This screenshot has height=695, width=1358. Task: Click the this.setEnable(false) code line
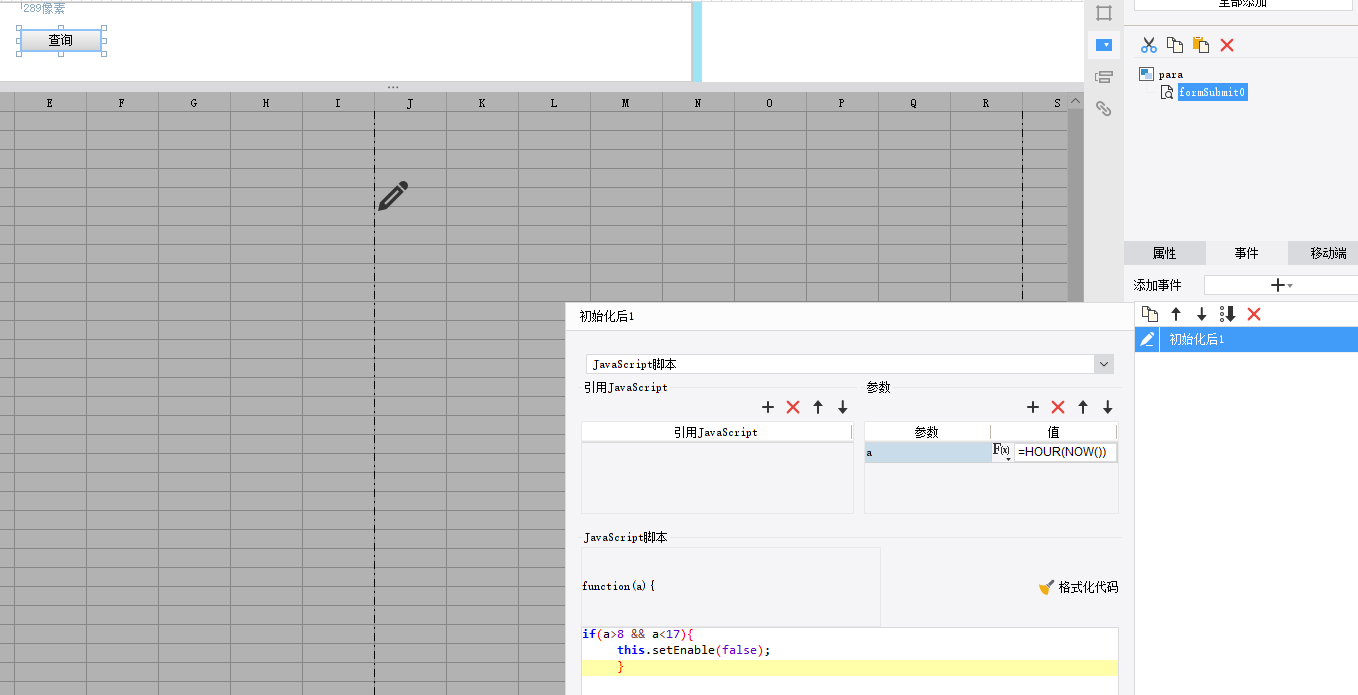694,650
